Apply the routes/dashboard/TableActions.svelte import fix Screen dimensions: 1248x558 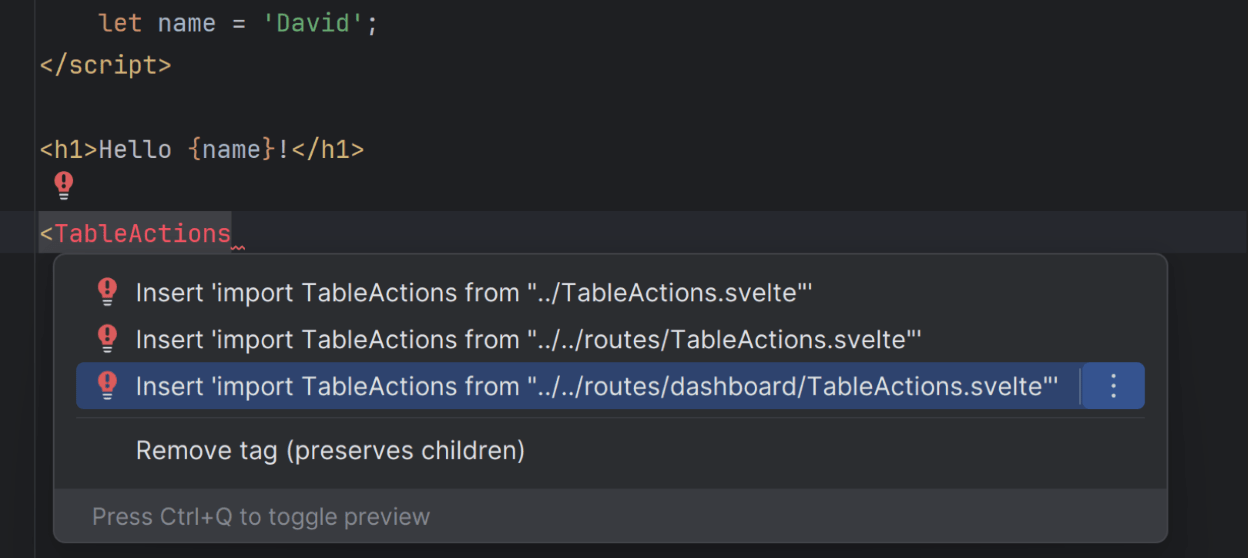596,386
